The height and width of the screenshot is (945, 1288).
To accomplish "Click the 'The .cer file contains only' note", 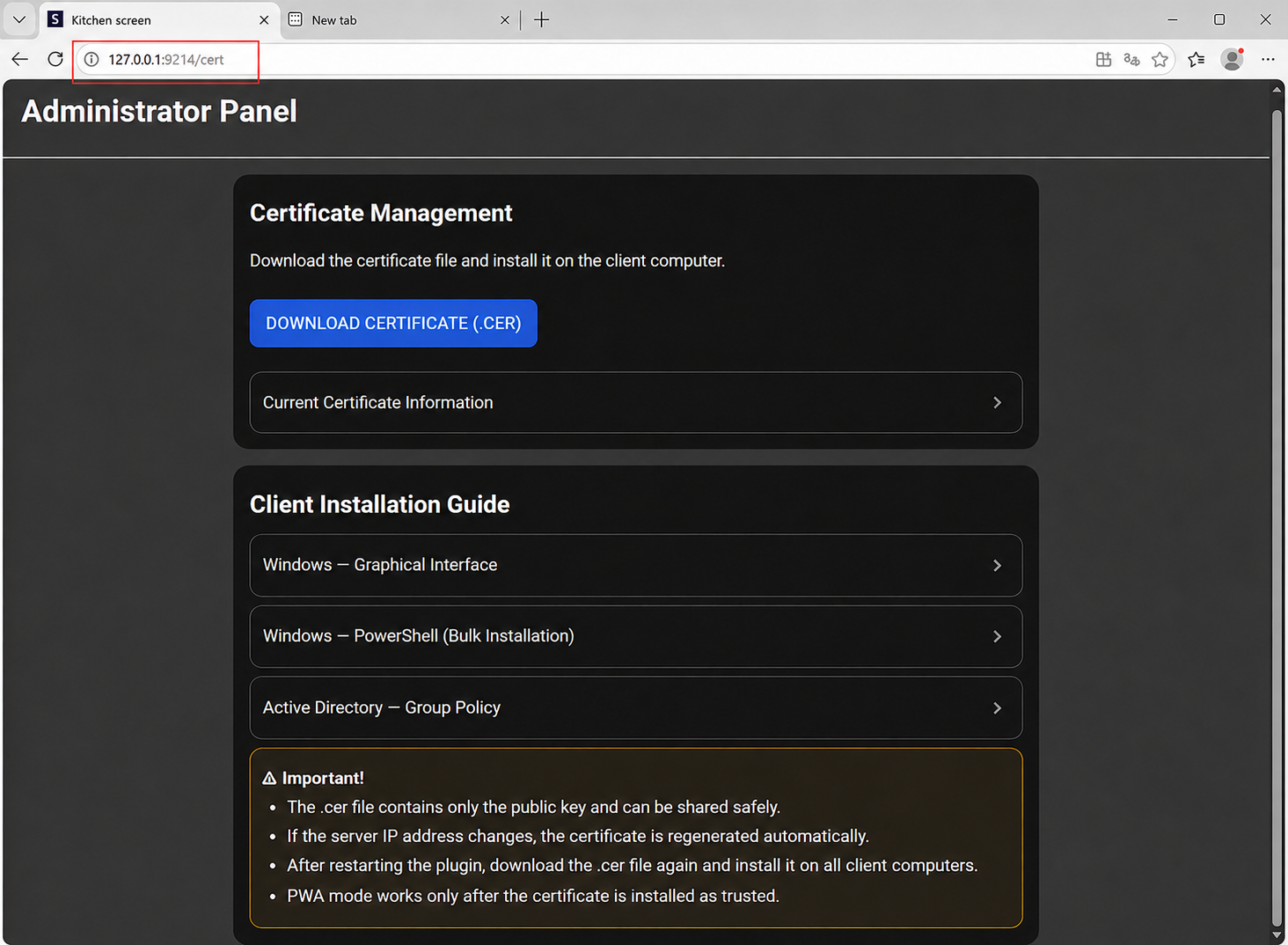I will tap(534, 807).
